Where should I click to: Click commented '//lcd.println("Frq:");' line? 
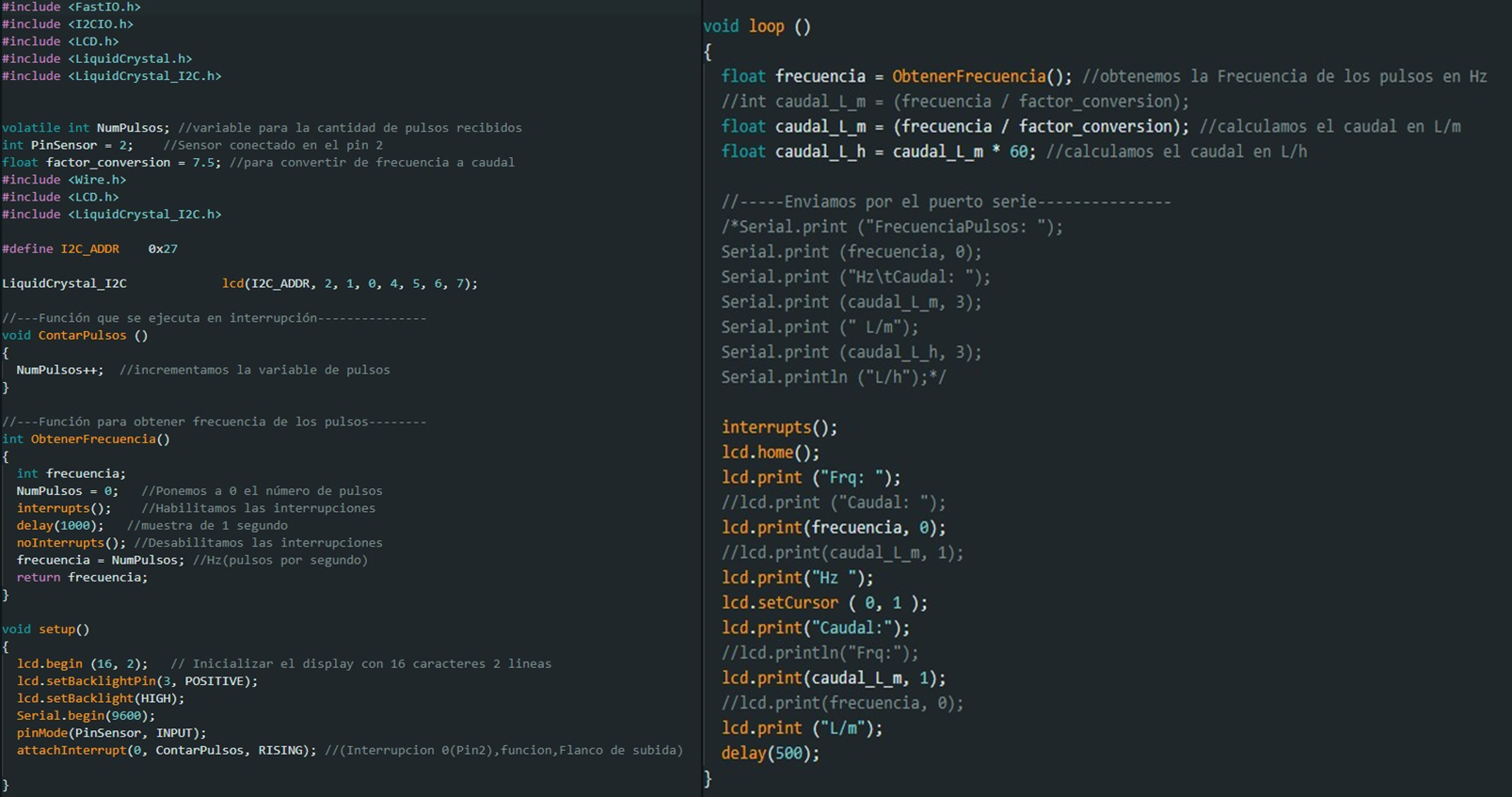pyautogui.click(x=820, y=652)
